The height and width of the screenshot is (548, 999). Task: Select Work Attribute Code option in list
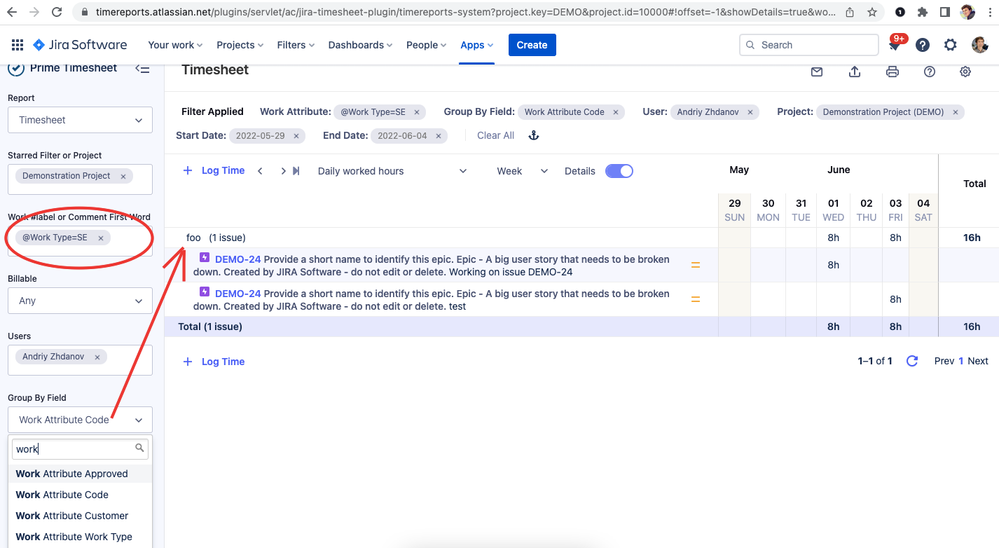[80, 494]
